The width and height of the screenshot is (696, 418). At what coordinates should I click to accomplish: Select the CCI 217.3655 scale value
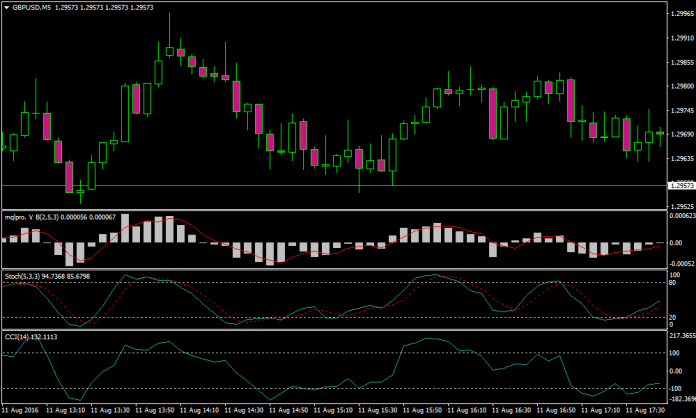click(681, 337)
